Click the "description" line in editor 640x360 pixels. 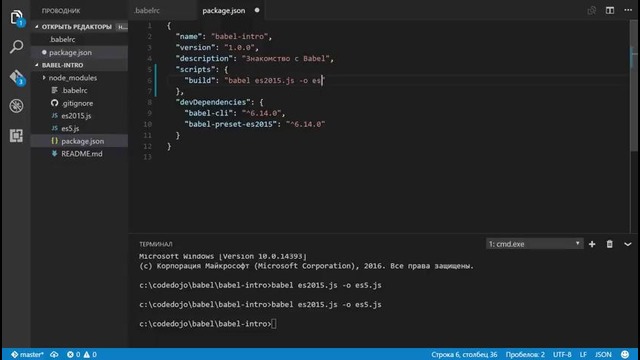click(x=255, y=58)
